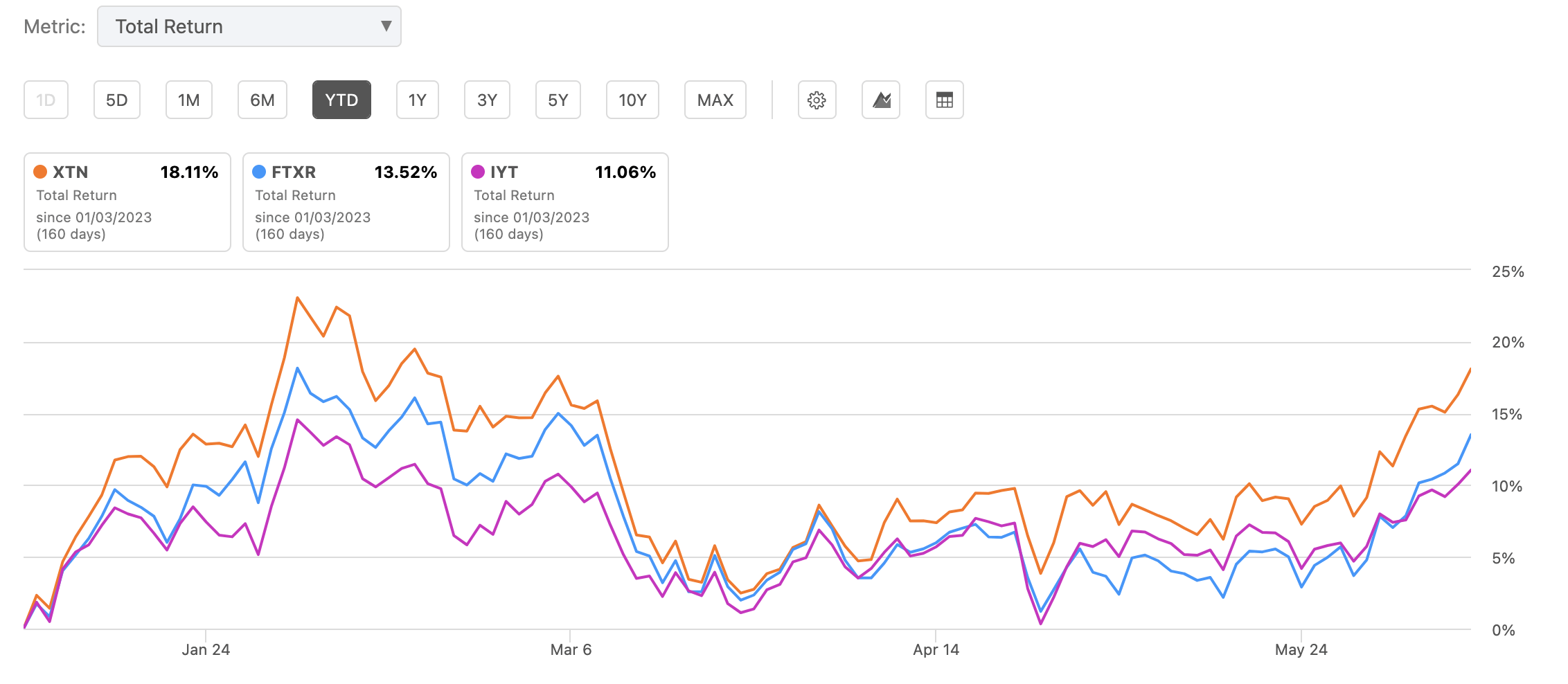Select the 10Y range button
This screenshot has height=684, width=1568.
[x=632, y=100]
